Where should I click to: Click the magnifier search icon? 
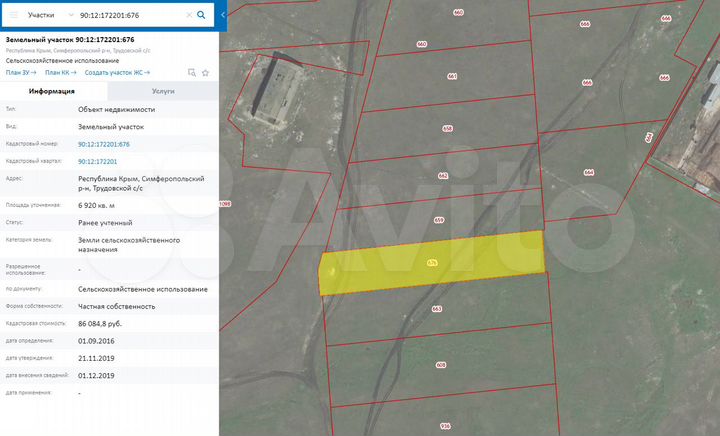pos(201,15)
